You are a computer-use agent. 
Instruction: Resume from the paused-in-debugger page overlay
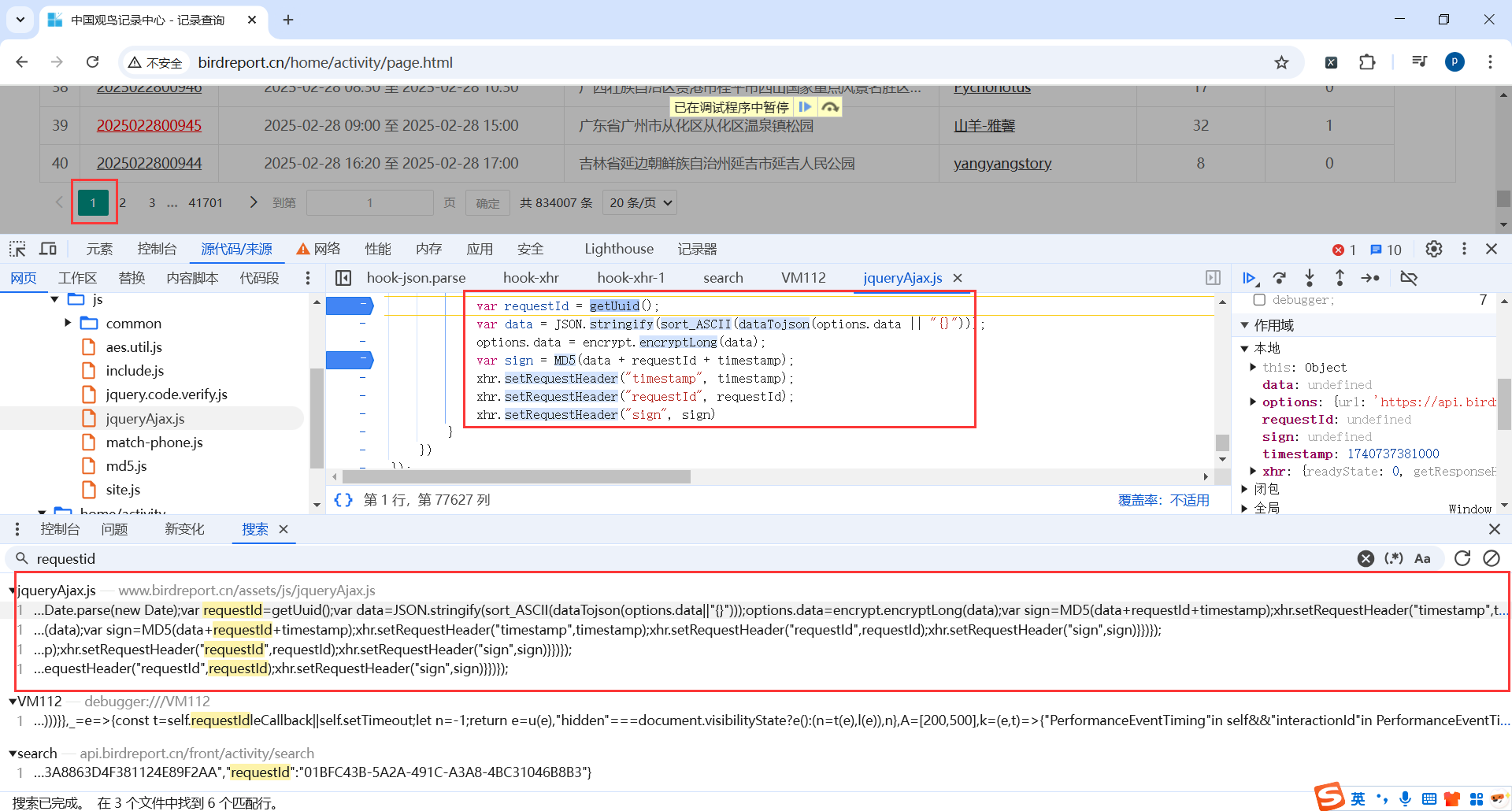point(805,107)
